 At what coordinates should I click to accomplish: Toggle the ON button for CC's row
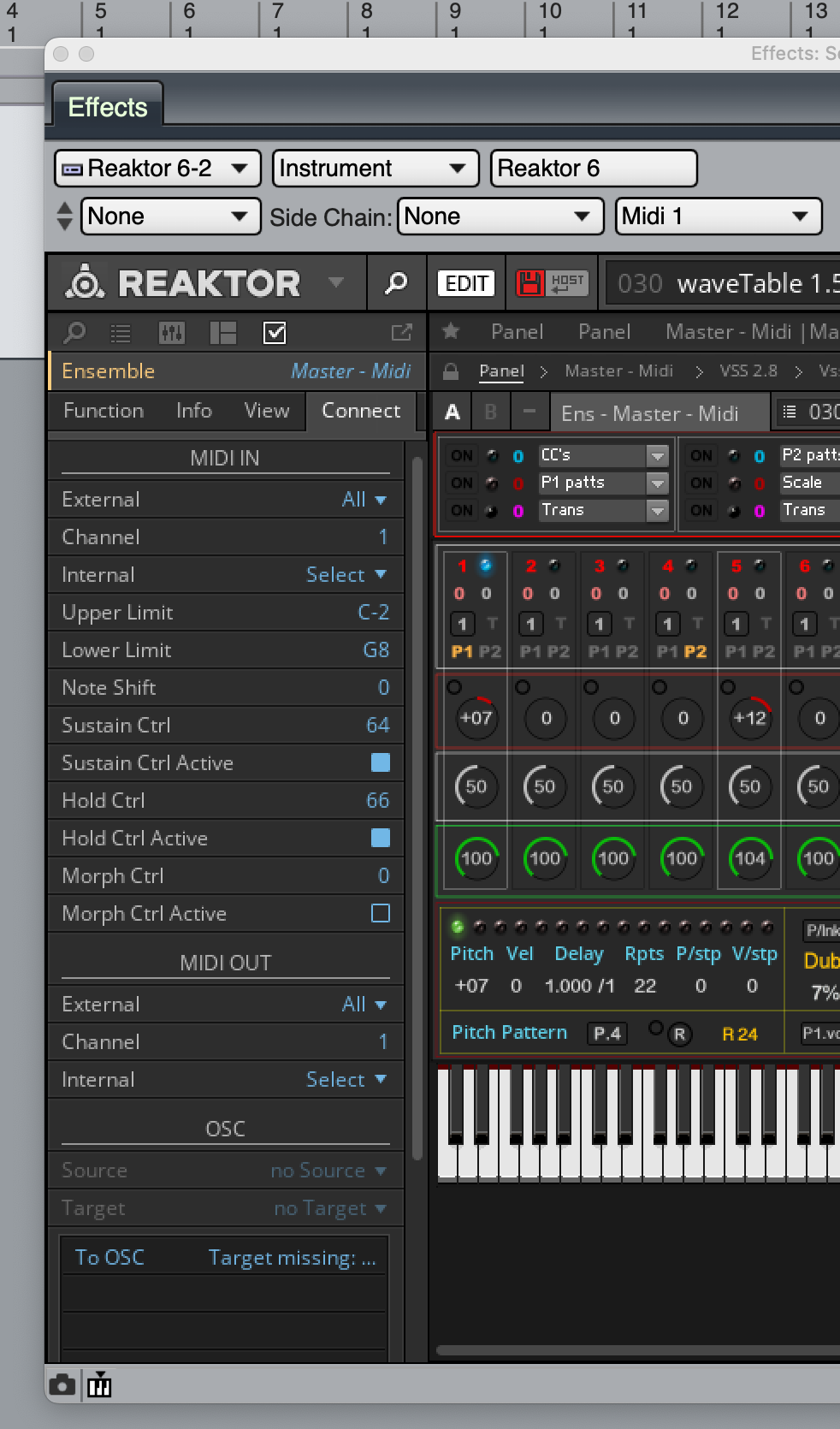point(462,456)
